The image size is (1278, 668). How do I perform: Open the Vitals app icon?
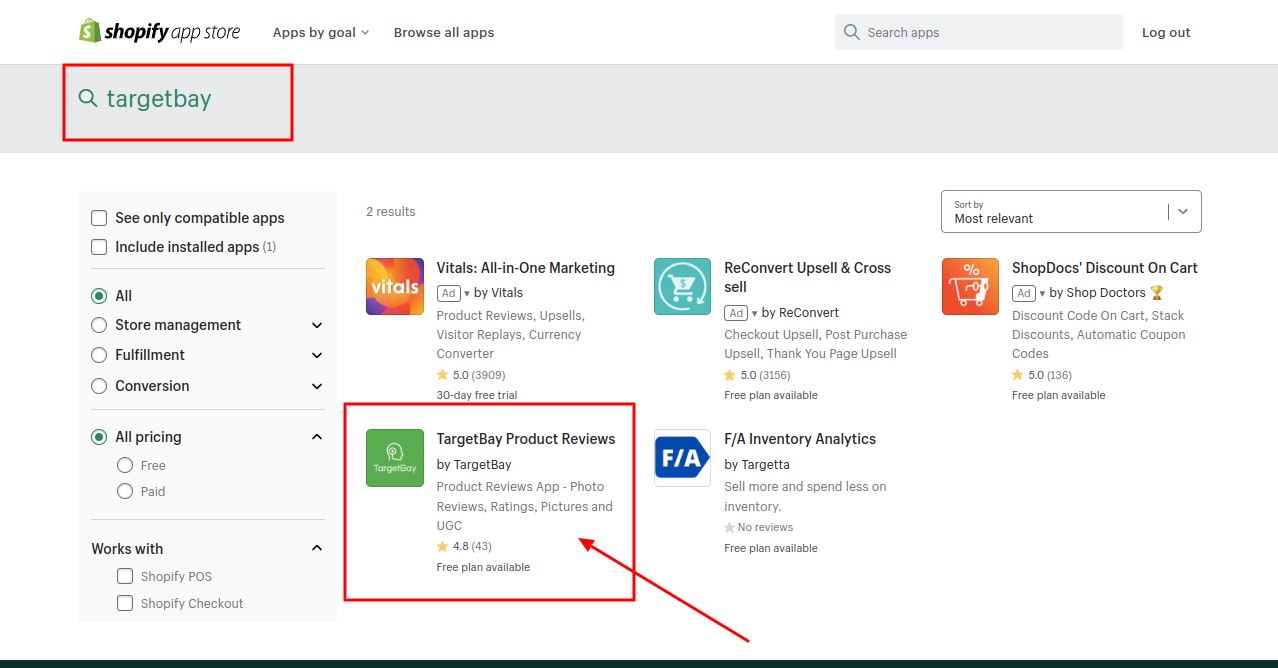(x=395, y=287)
